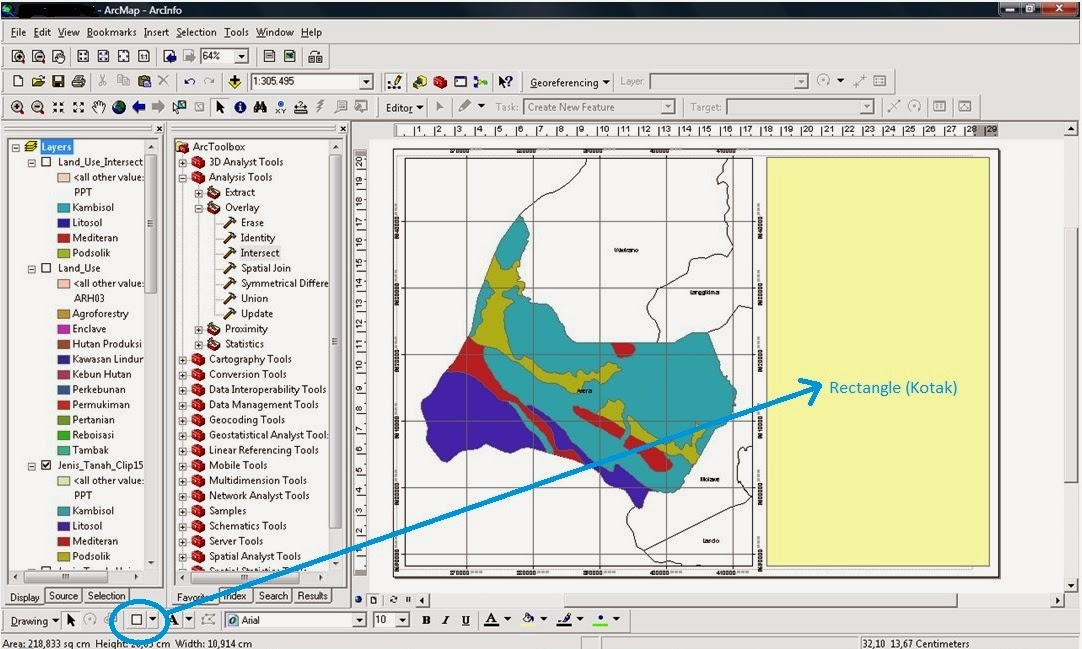Click the Editor toolbar button

coord(404,107)
